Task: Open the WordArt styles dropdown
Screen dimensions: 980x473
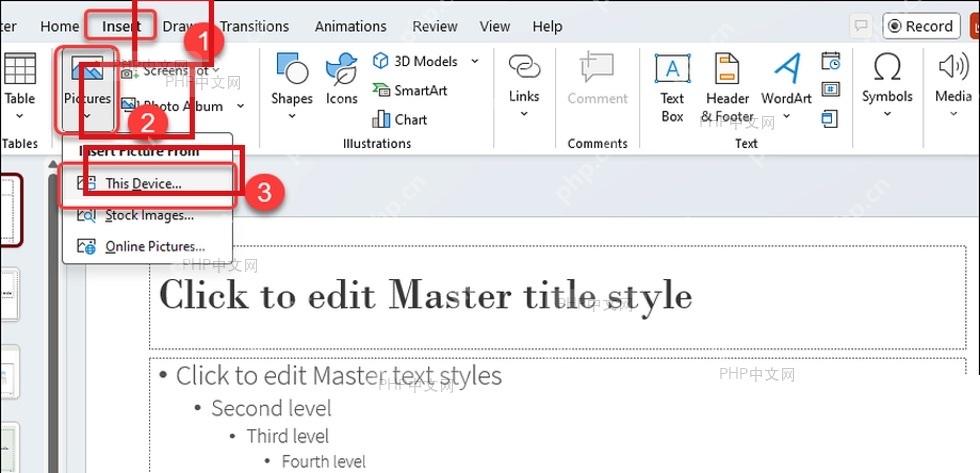Action: [786, 87]
